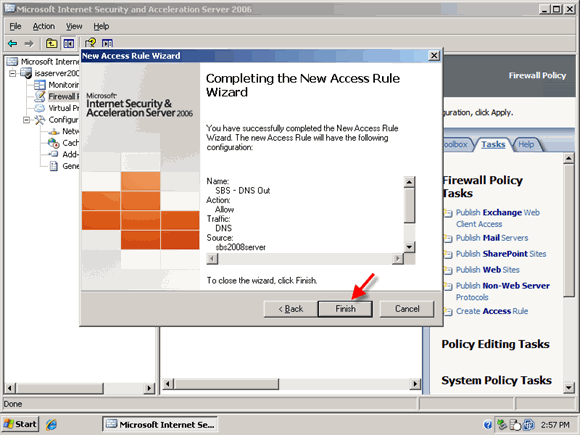Click the summary box vertical scroll thumb
This screenshot has width=580, height=435.
tap(409, 206)
